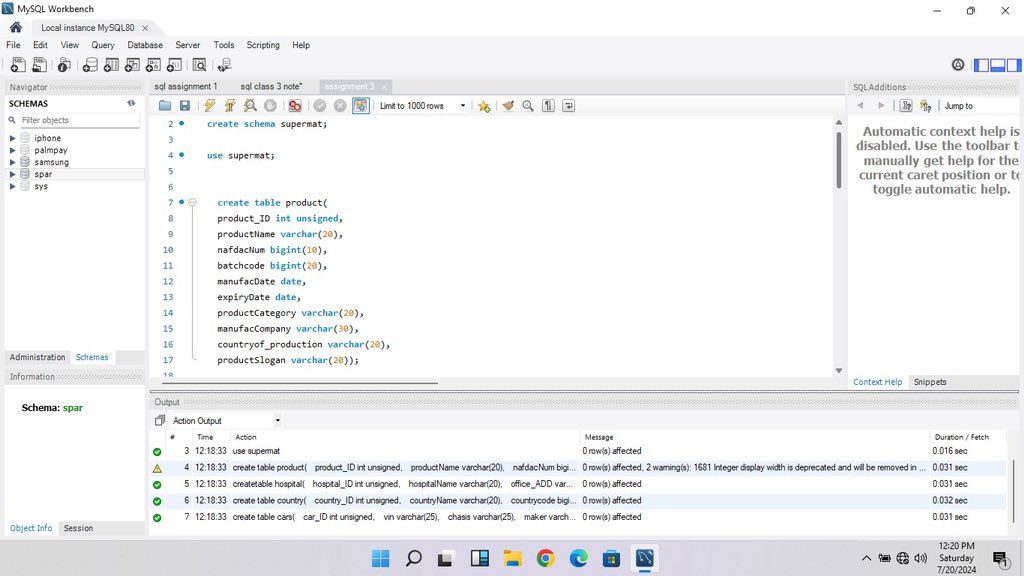1024x576 pixels.
Task: Open the home screen tab icon
Action: (x=16, y=27)
